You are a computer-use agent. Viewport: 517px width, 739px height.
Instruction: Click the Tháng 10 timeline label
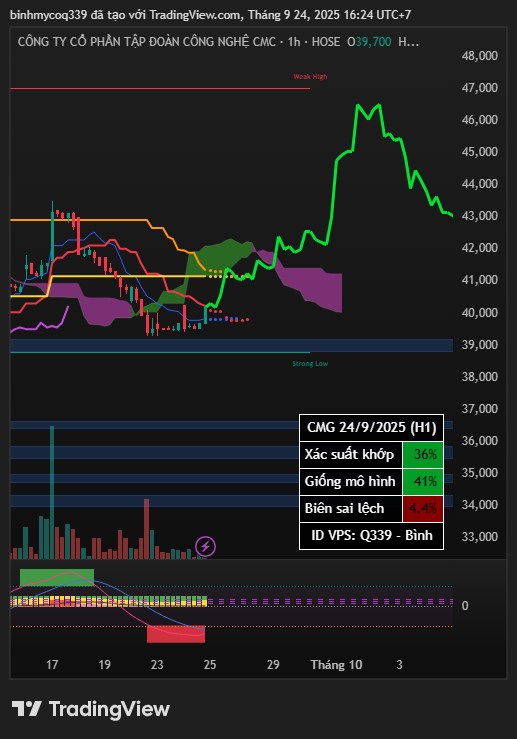pos(336,665)
